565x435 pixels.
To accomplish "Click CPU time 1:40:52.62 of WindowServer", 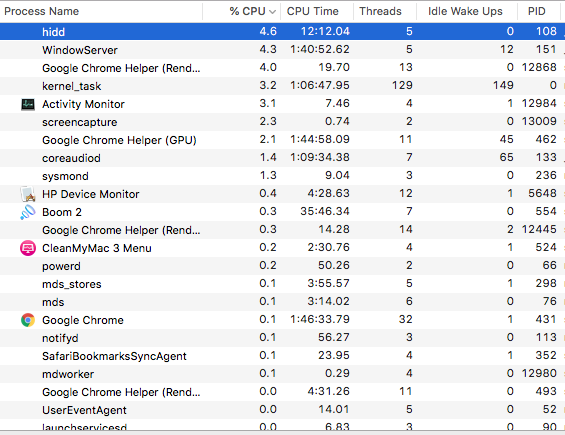I will [x=320, y=49].
